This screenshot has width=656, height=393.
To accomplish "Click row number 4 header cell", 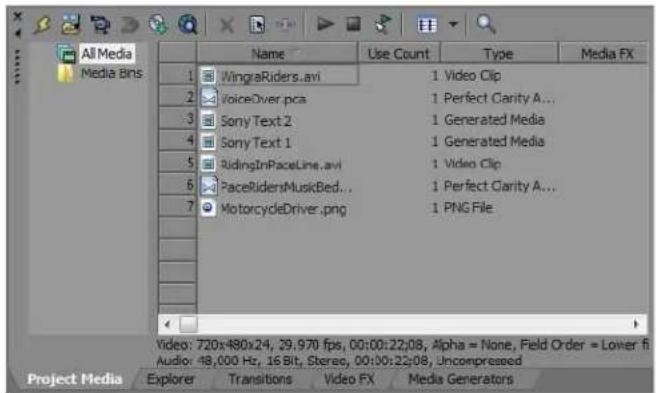I will tap(177, 141).
